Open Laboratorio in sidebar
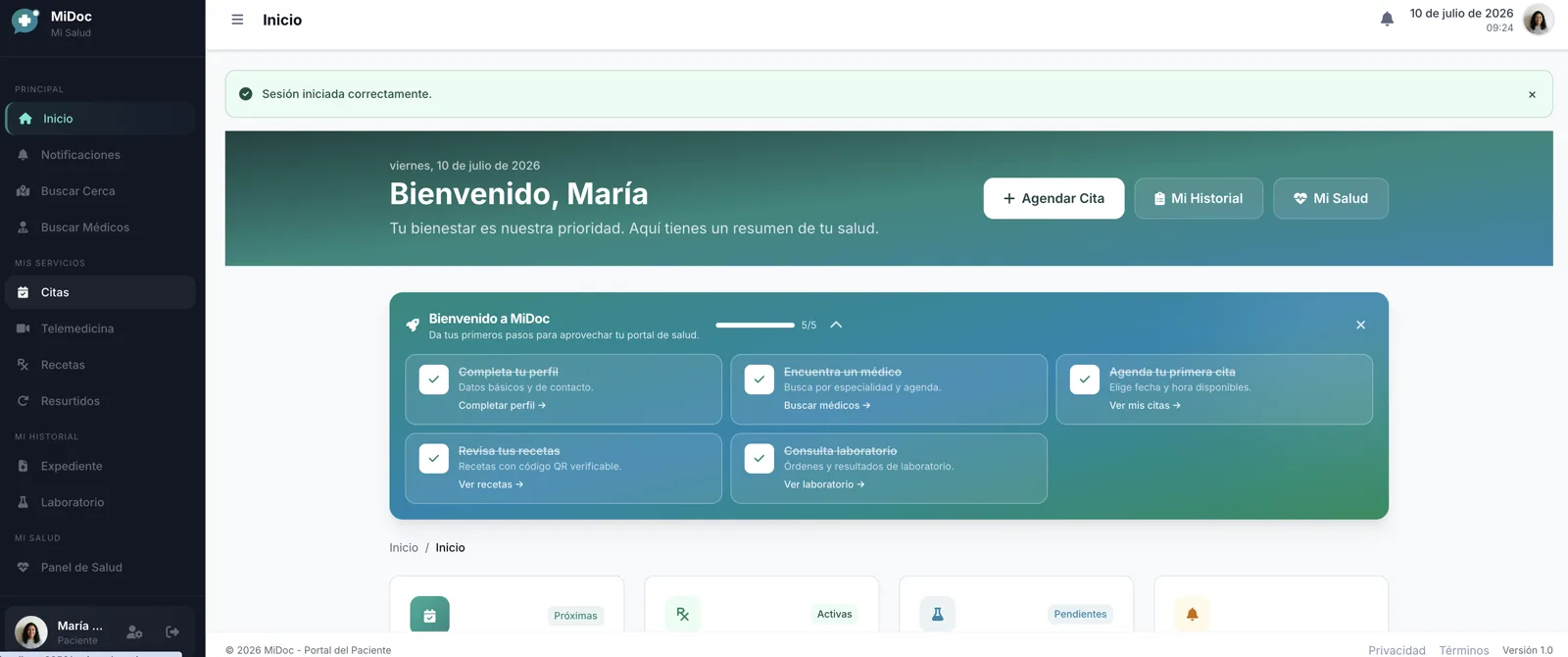The height and width of the screenshot is (657, 1568). tap(101, 502)
